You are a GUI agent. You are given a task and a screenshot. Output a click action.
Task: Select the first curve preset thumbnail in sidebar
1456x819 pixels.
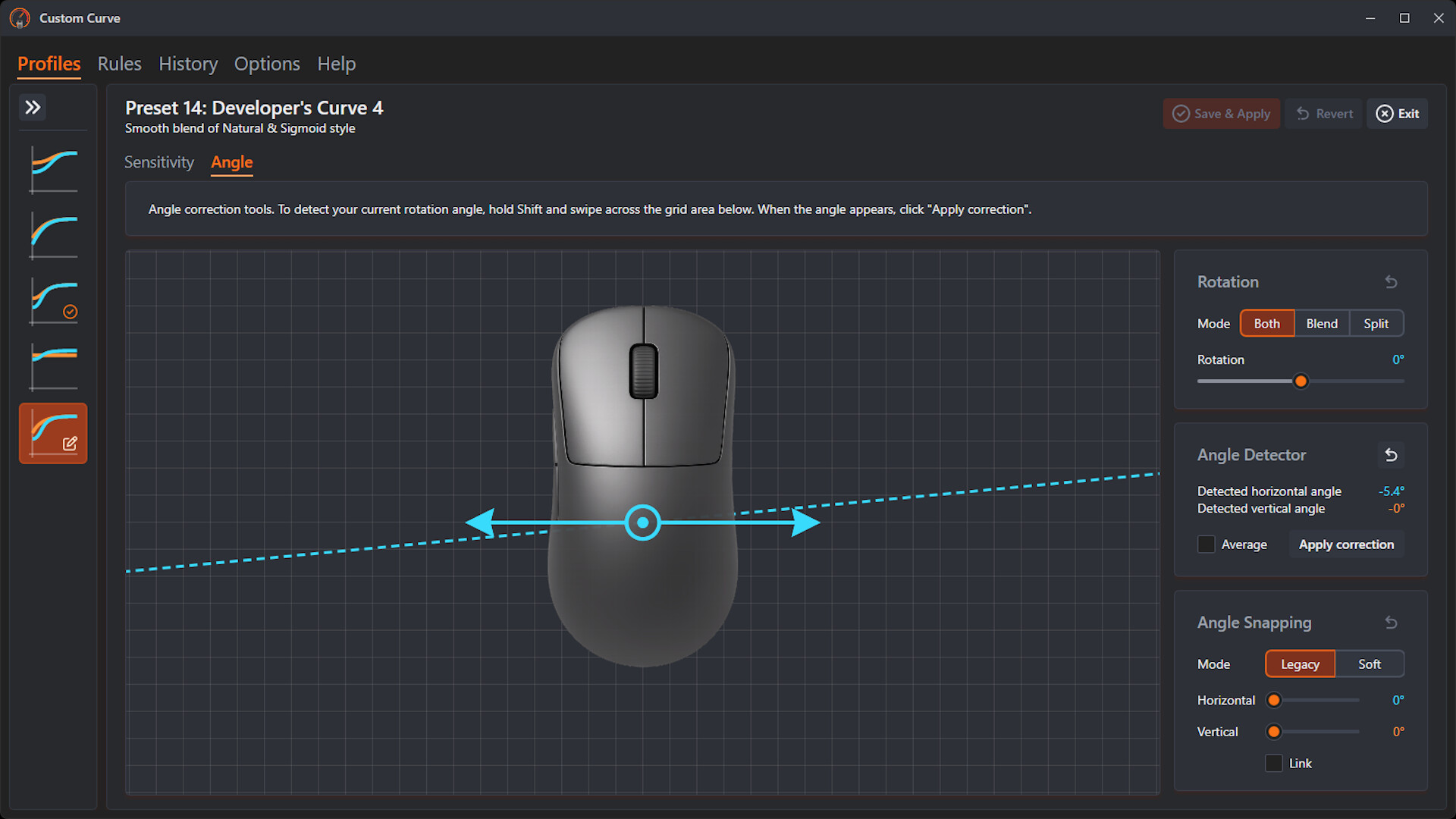pyautogui.click(x=53, y=169)
